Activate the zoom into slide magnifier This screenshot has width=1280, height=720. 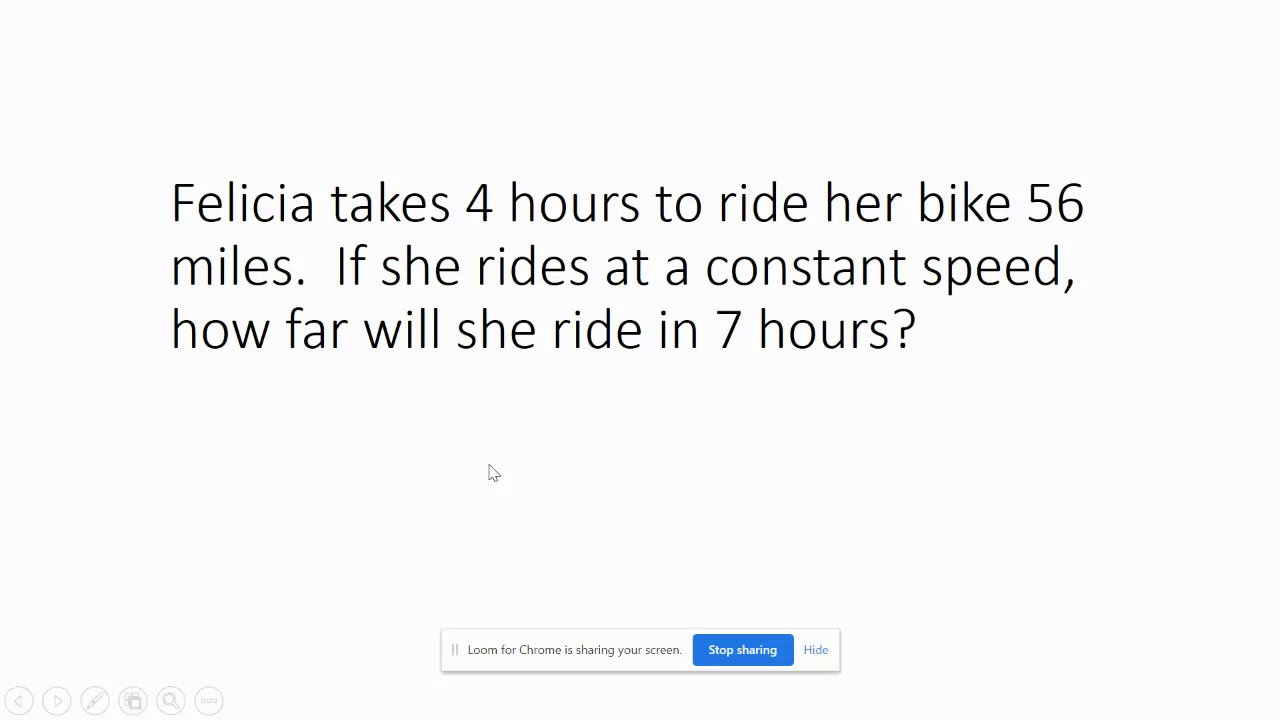point(171,701)
